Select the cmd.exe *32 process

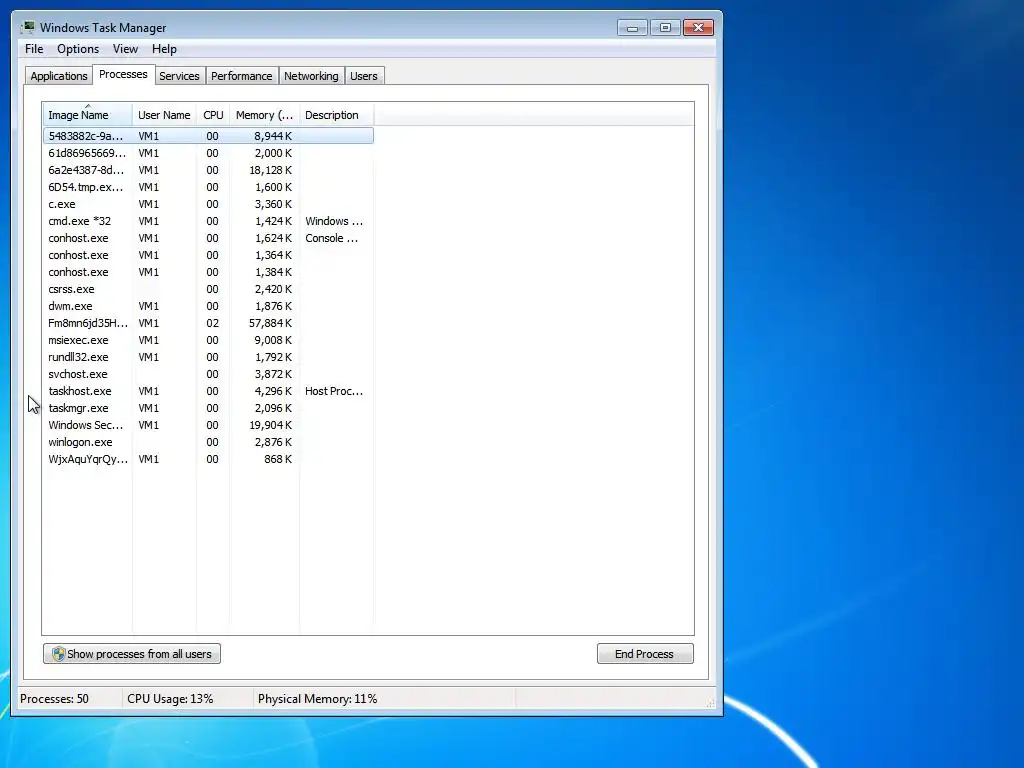pyautogui.click(x=208, y=221)
